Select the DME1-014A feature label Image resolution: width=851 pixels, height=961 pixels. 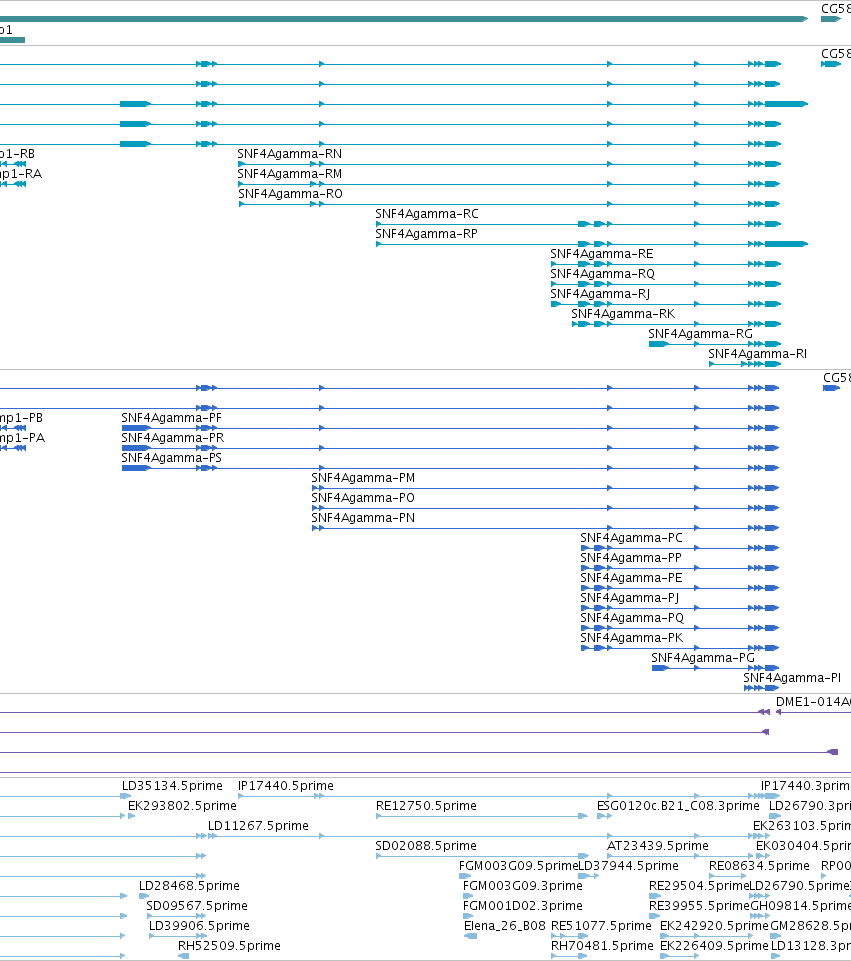813,702
